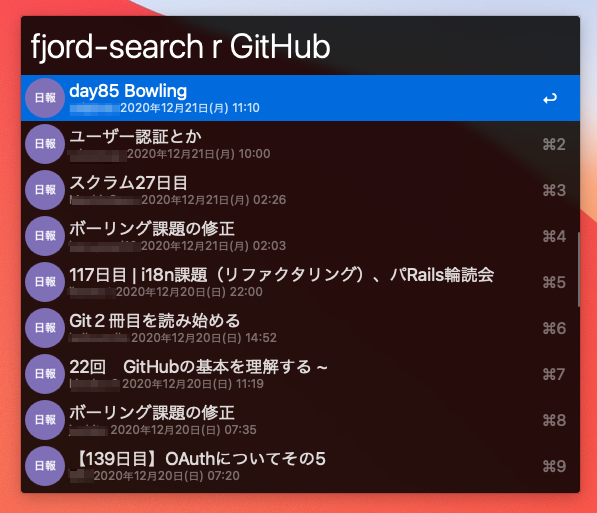Click the date 2020年12月20日(日) 11:19

click(x=193, y=384)
